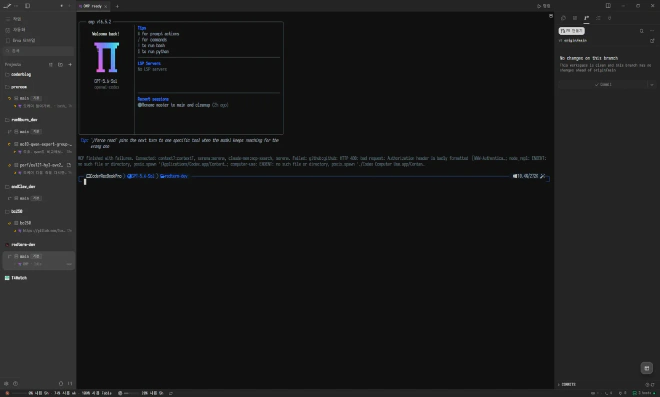Click the search icon in changes panel
Screen dimensions: 660x397
641,31
